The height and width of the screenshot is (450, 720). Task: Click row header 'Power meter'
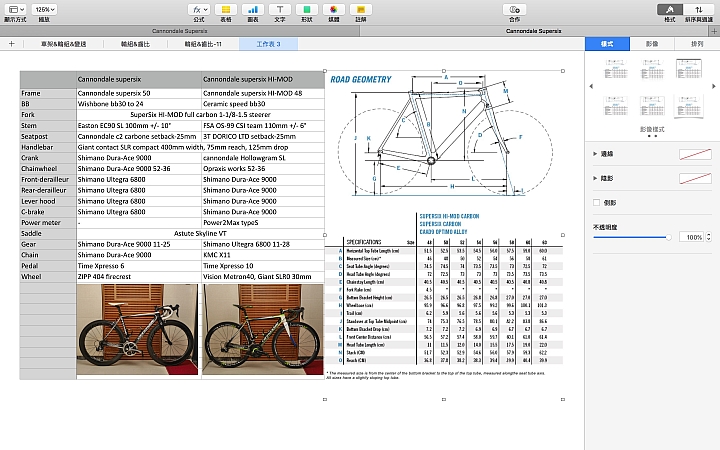48,223
